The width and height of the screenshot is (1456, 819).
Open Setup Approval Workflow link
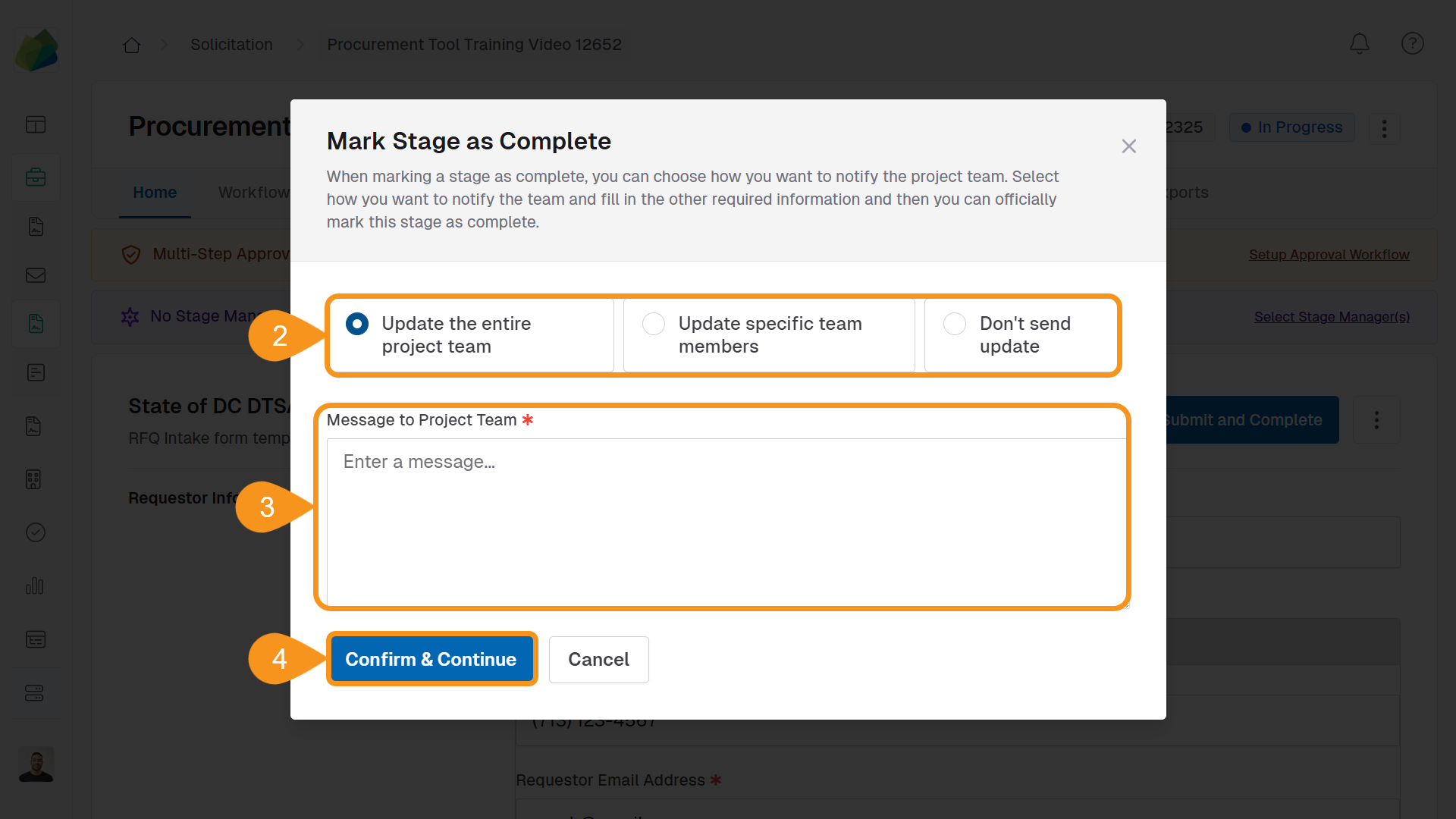[x=1329, y=254]
